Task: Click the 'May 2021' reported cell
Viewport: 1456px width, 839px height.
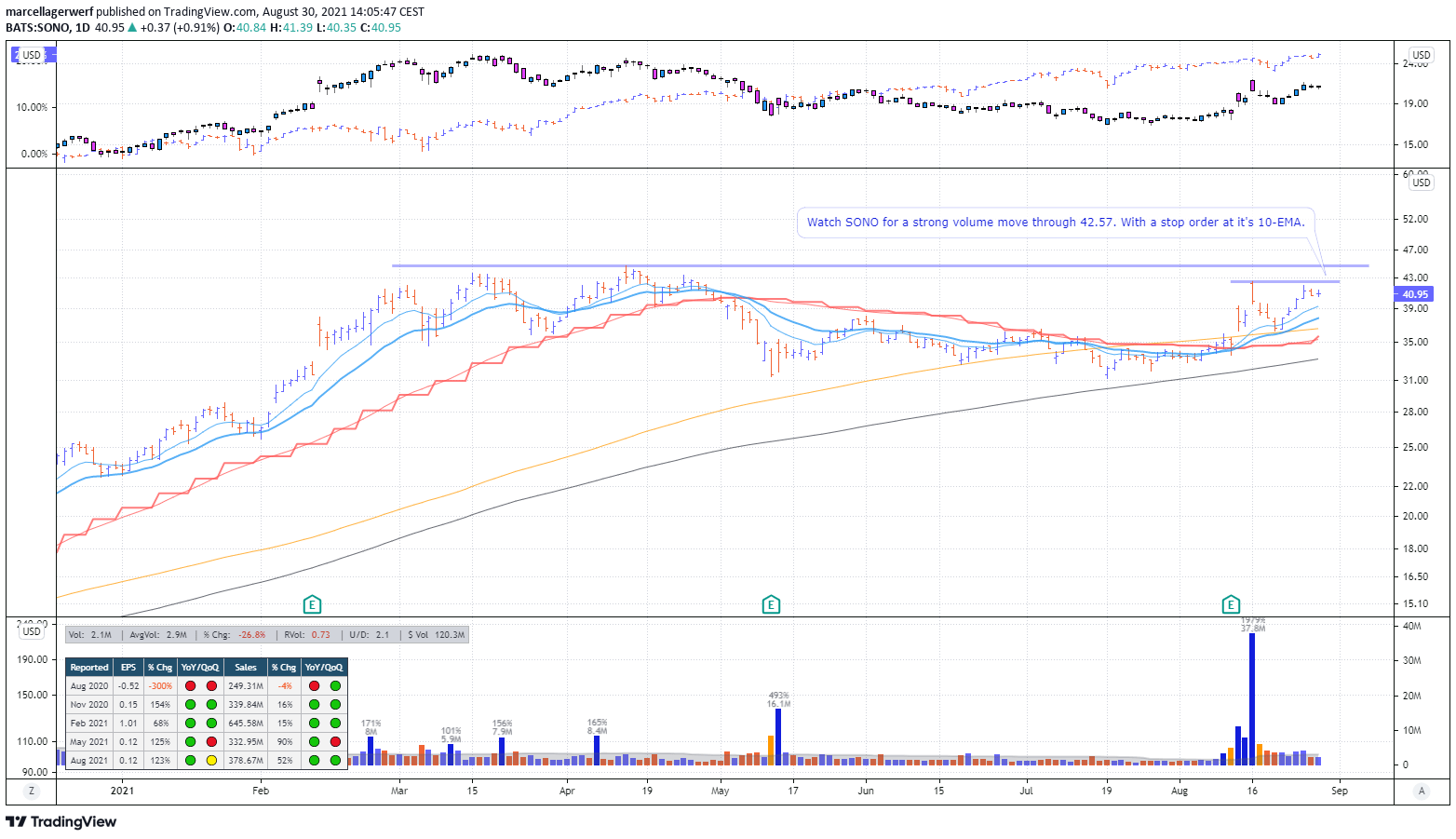Action: tap(89, 742)
